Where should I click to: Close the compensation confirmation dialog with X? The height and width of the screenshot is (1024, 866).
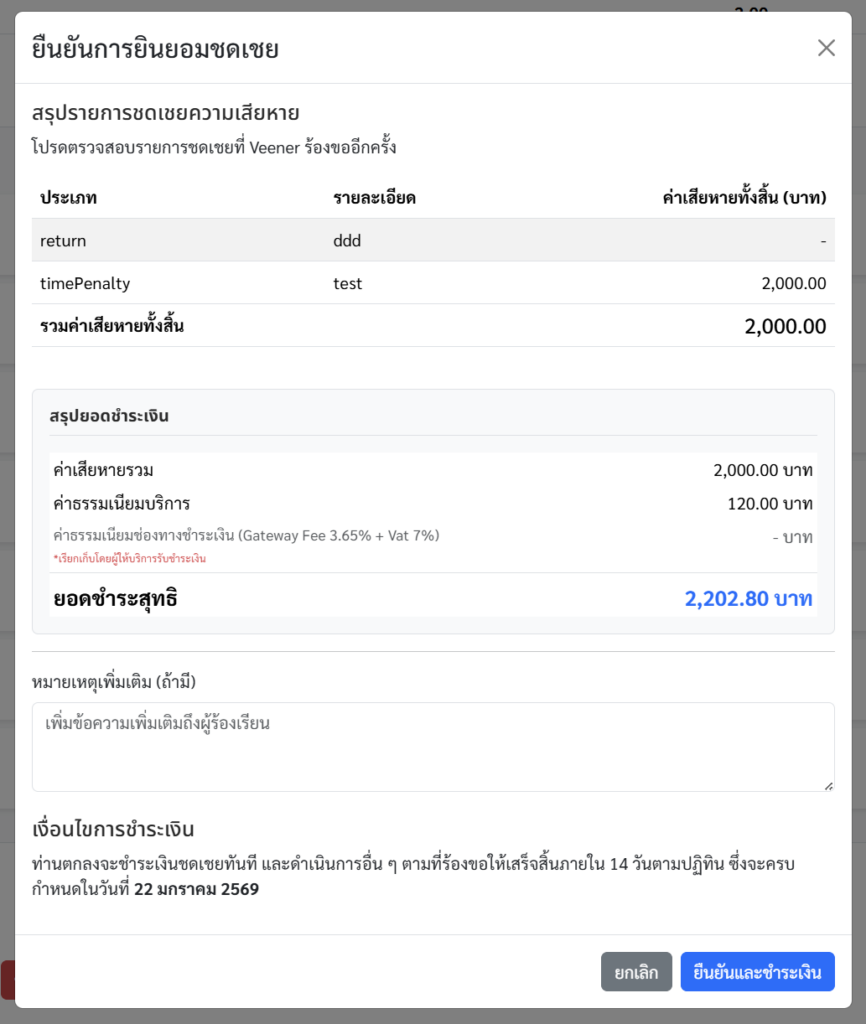pos(826,48)
